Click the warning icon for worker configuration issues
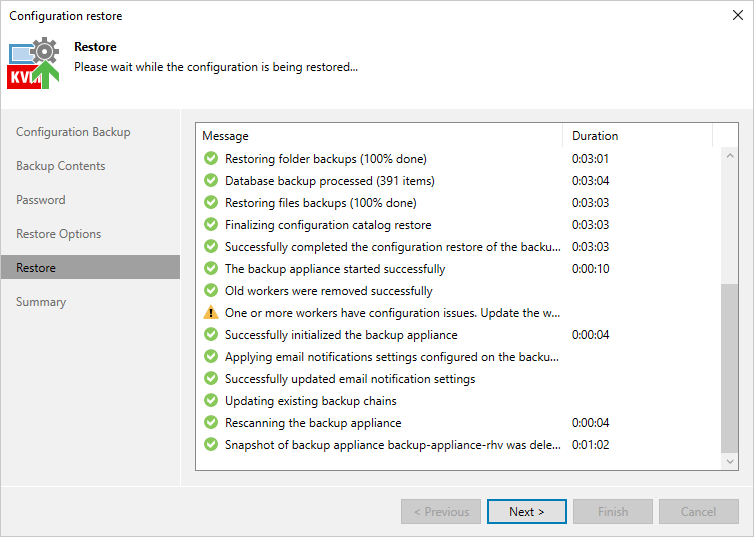This screenshot has width=754, height=537. (210, 313)
